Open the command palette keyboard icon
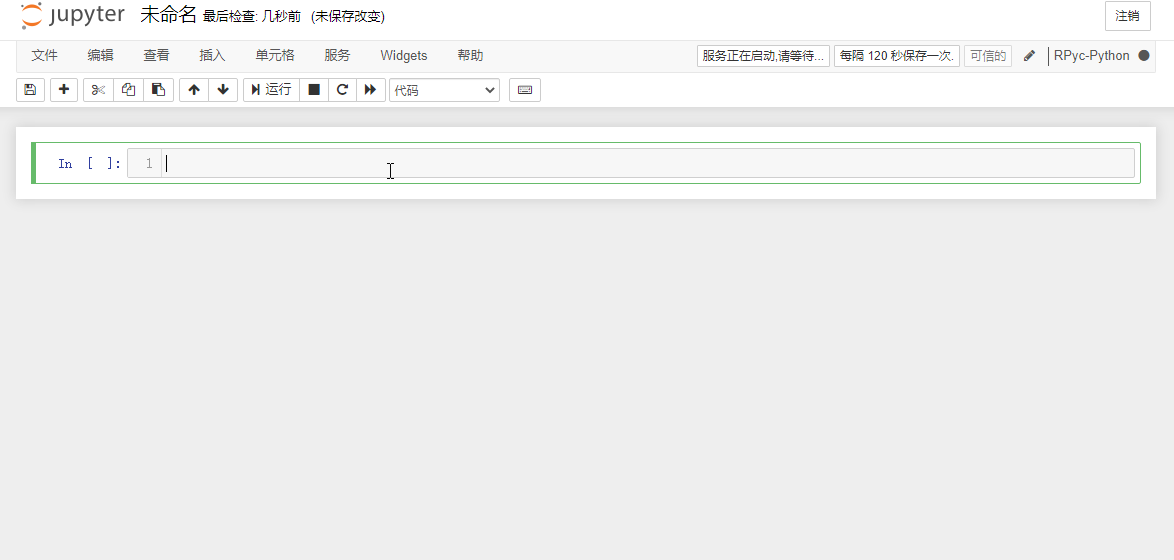Image resolution: width=1174 pixels, height=560 pixels. pos(525,90)
